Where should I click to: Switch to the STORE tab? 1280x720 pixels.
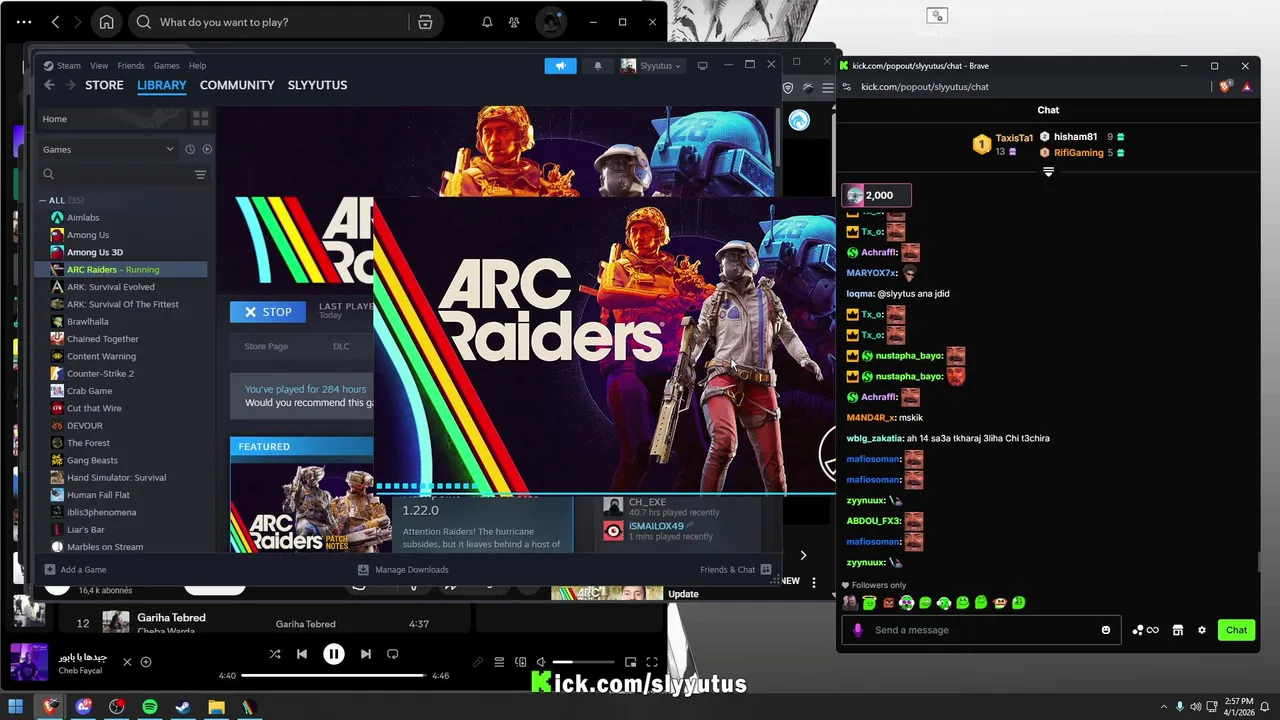click(x=104, y=85)
